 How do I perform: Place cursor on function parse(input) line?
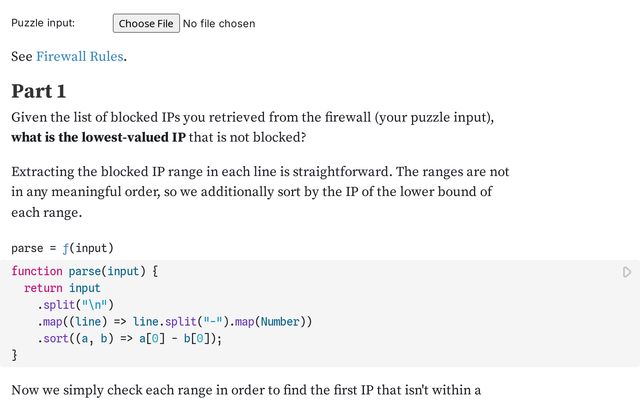tap(85, 271)
